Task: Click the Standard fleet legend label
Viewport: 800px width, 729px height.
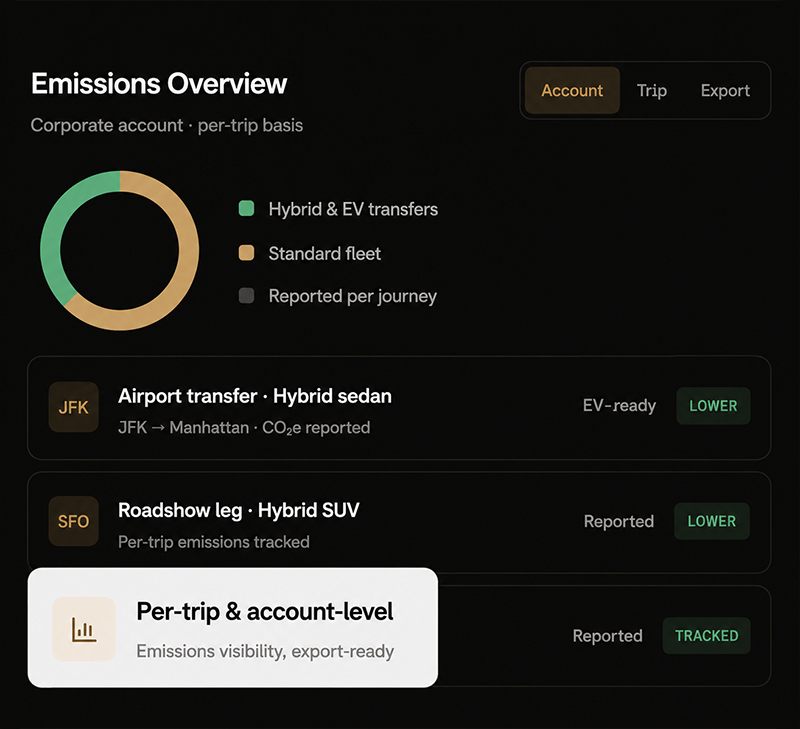Action: (x=324, y=254)
